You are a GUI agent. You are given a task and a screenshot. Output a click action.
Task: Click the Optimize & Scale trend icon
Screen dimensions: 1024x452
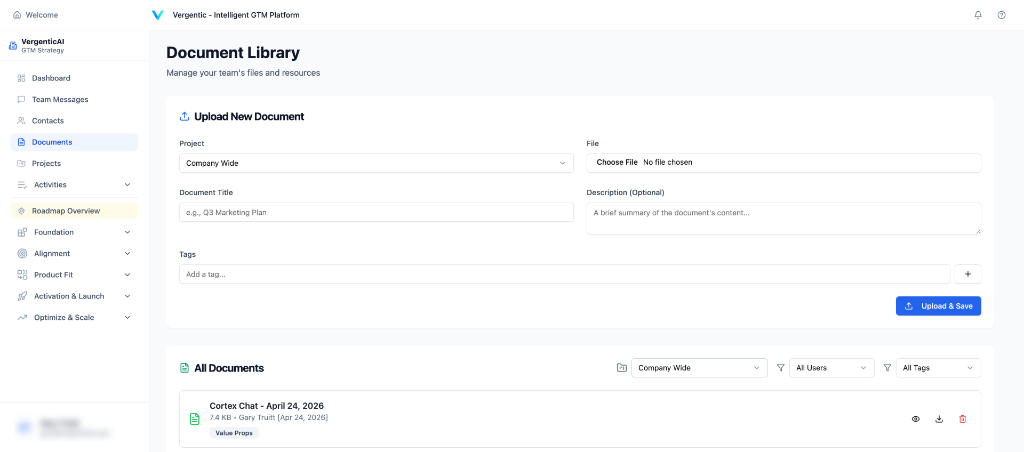pos(22,317)
